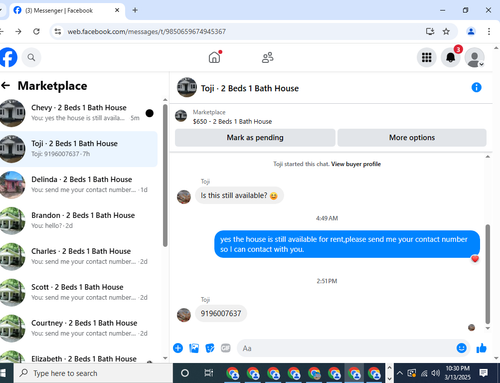Open Chevy's conversation

tap(79, 113)
